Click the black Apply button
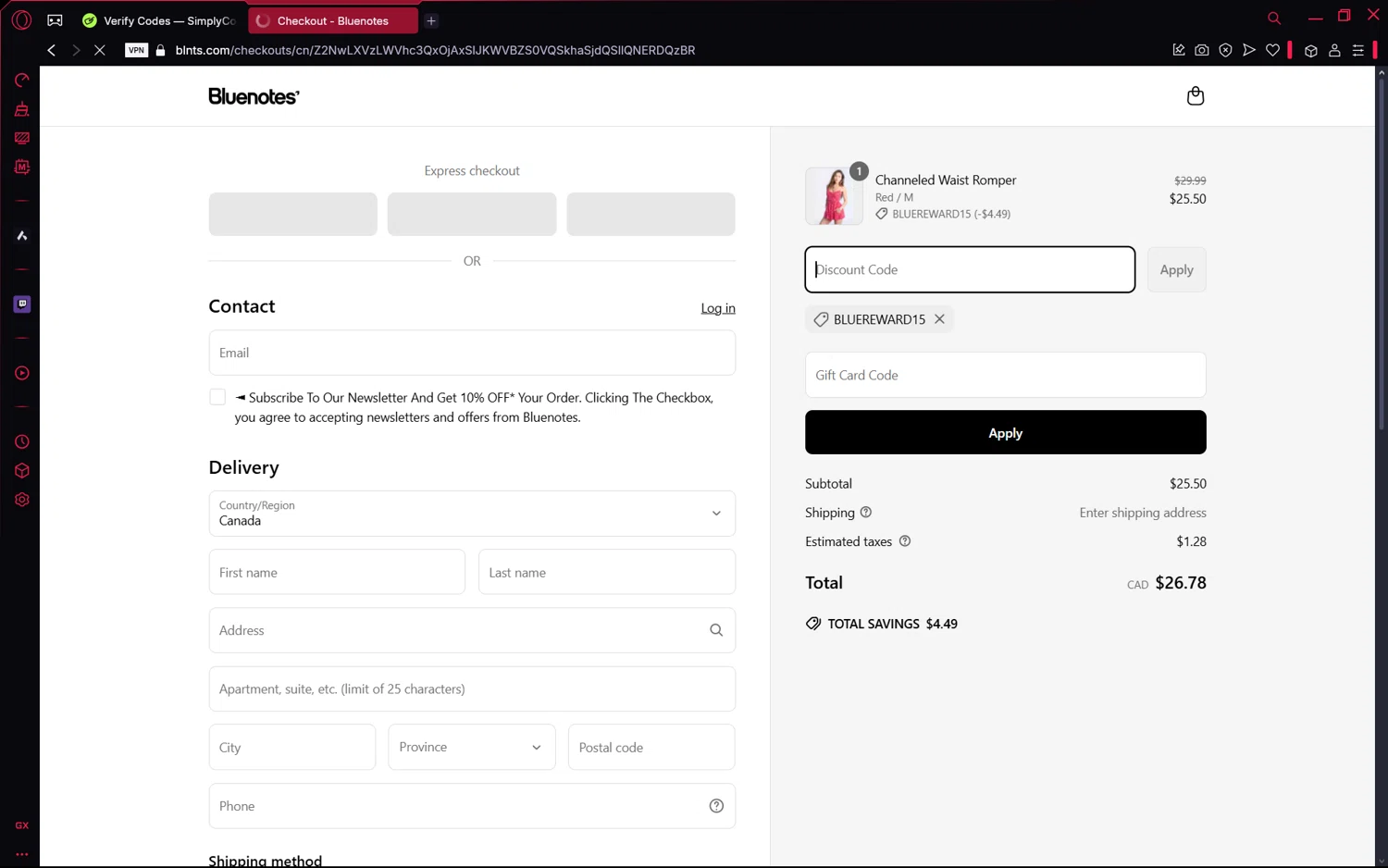1388x868 pixels. 1006,432
